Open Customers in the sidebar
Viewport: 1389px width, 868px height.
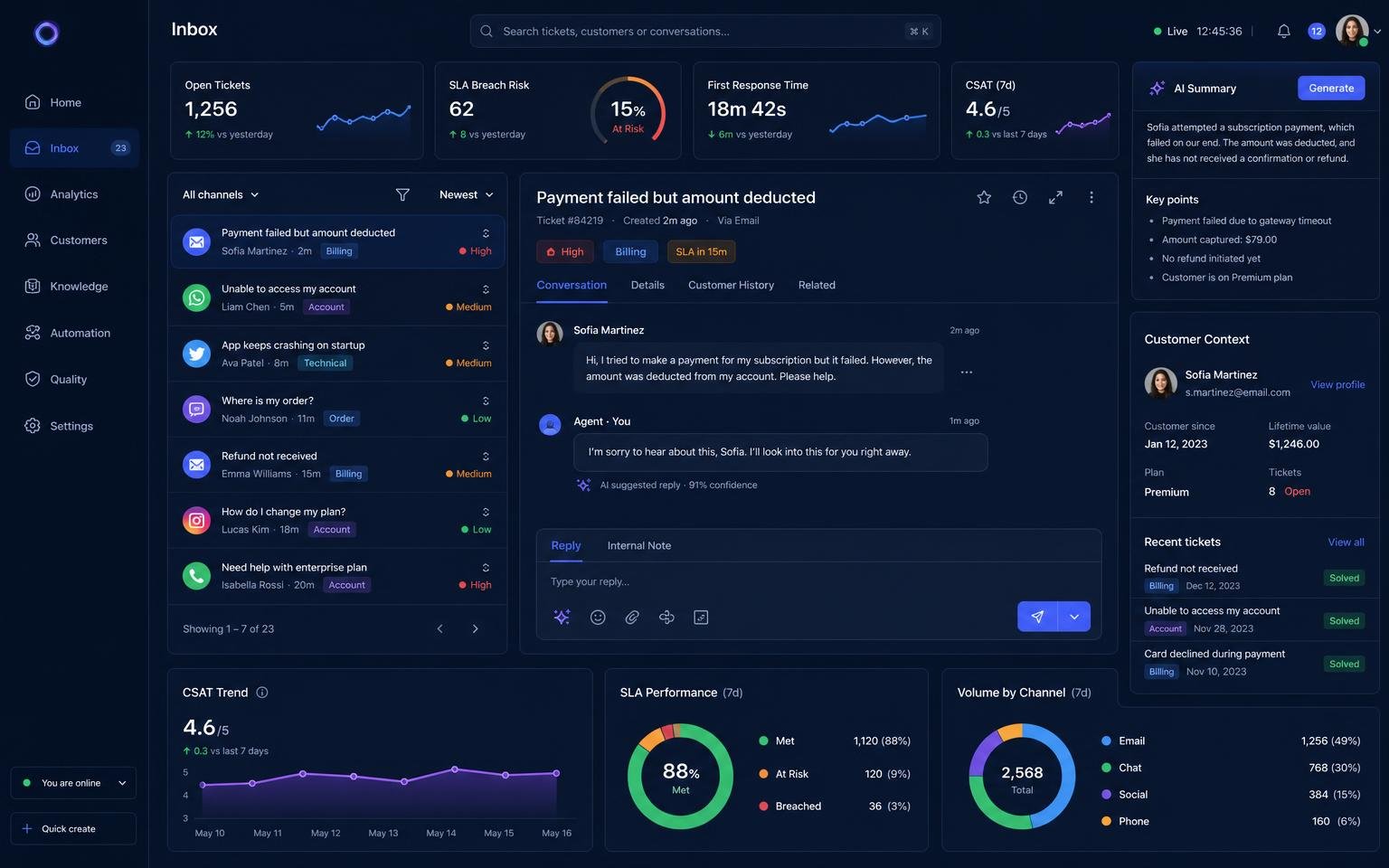(x=74, y=241)
